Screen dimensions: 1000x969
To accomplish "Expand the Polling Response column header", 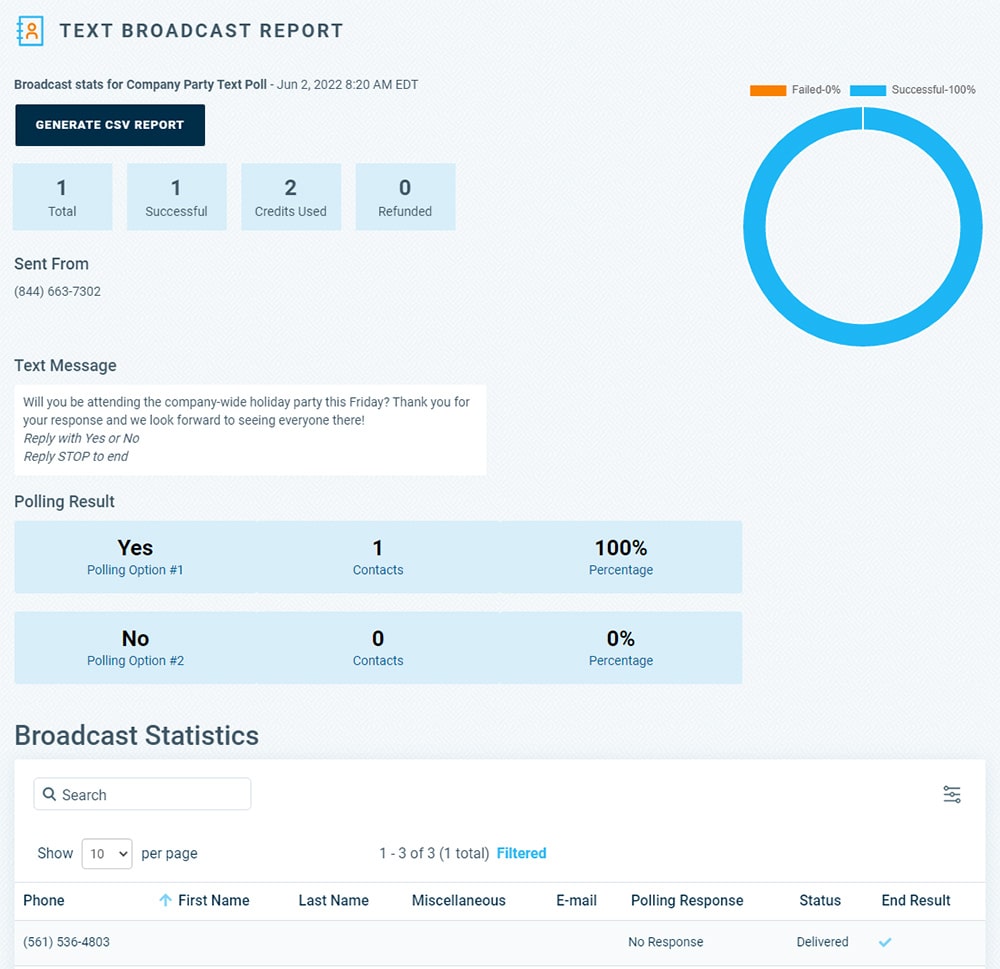I will click(x=687, y=900).
